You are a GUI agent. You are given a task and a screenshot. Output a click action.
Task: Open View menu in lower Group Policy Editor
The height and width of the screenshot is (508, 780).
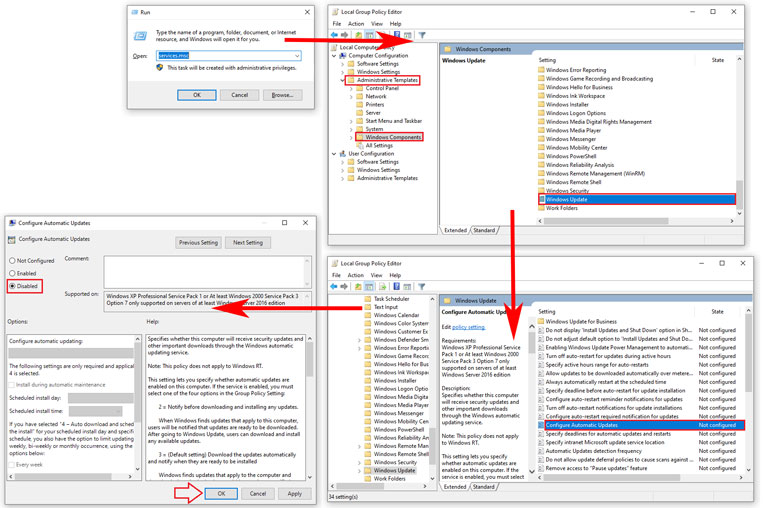[377, 275]
